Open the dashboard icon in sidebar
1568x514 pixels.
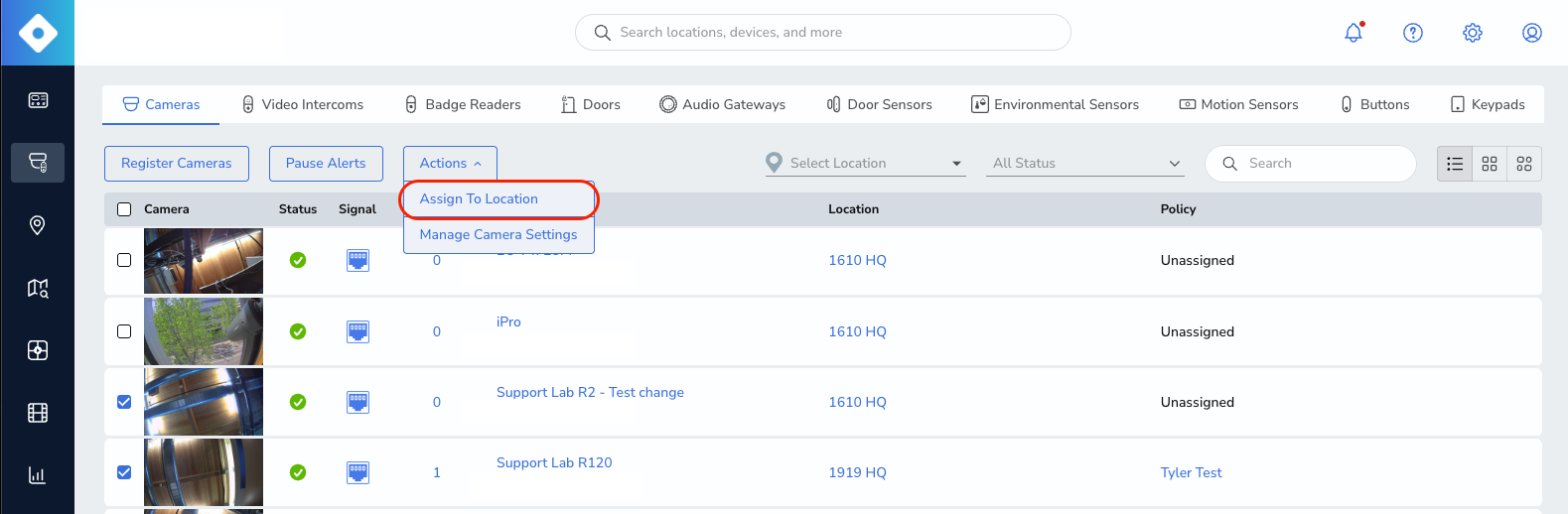click(38, 100)
